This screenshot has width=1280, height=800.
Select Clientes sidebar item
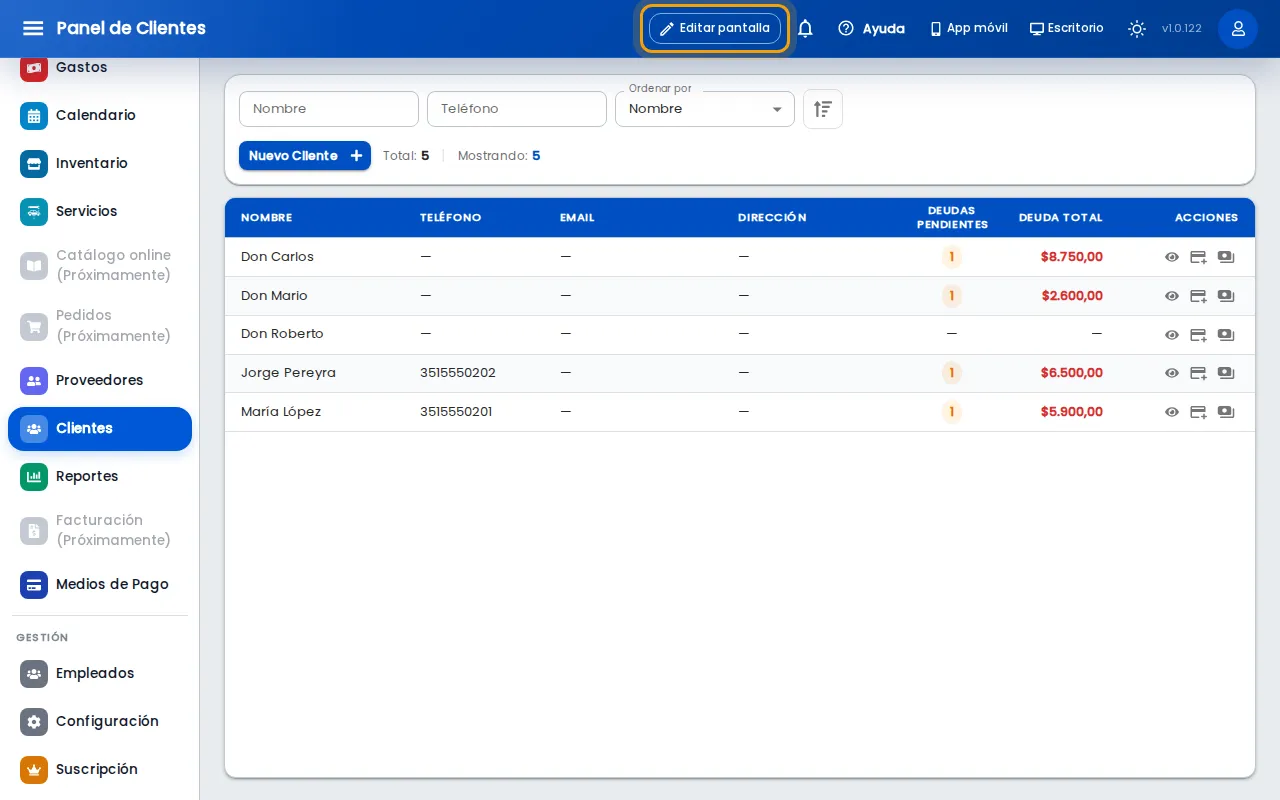[100, 428]
